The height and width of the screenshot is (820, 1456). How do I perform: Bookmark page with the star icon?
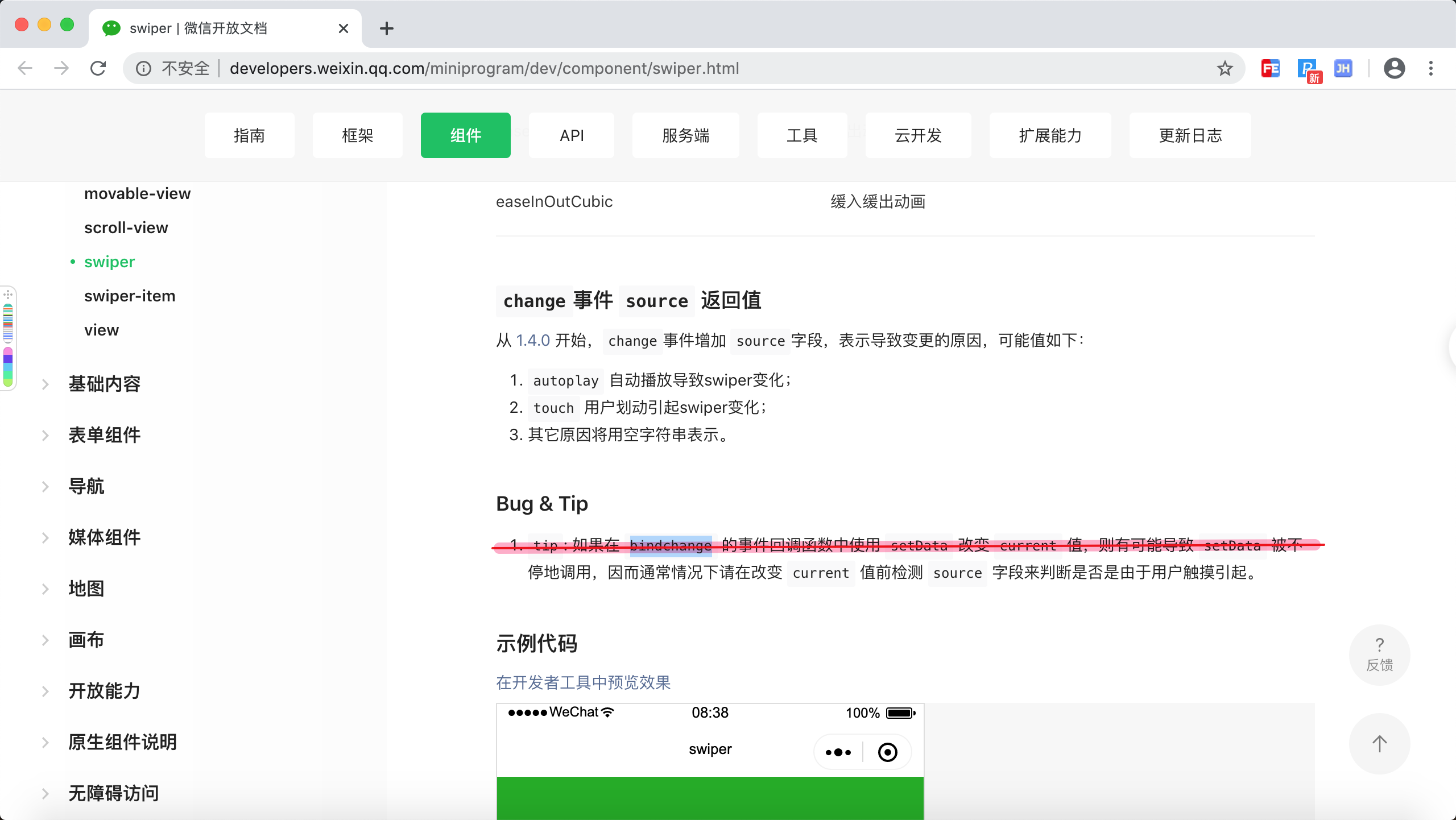[1225, 68]
